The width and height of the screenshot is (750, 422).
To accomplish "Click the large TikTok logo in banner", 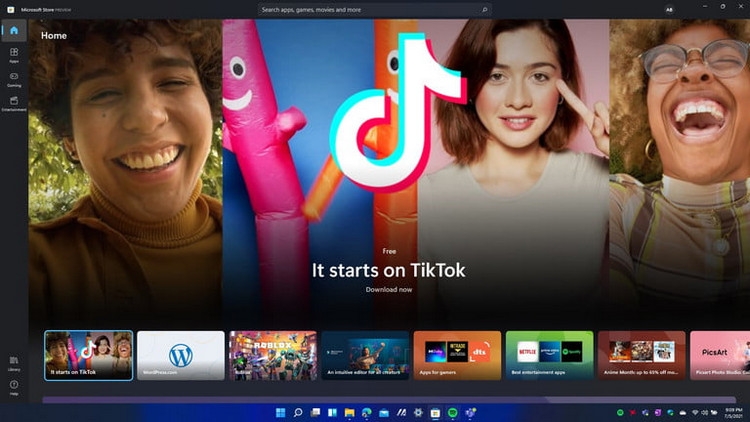I will pos(398,113).
